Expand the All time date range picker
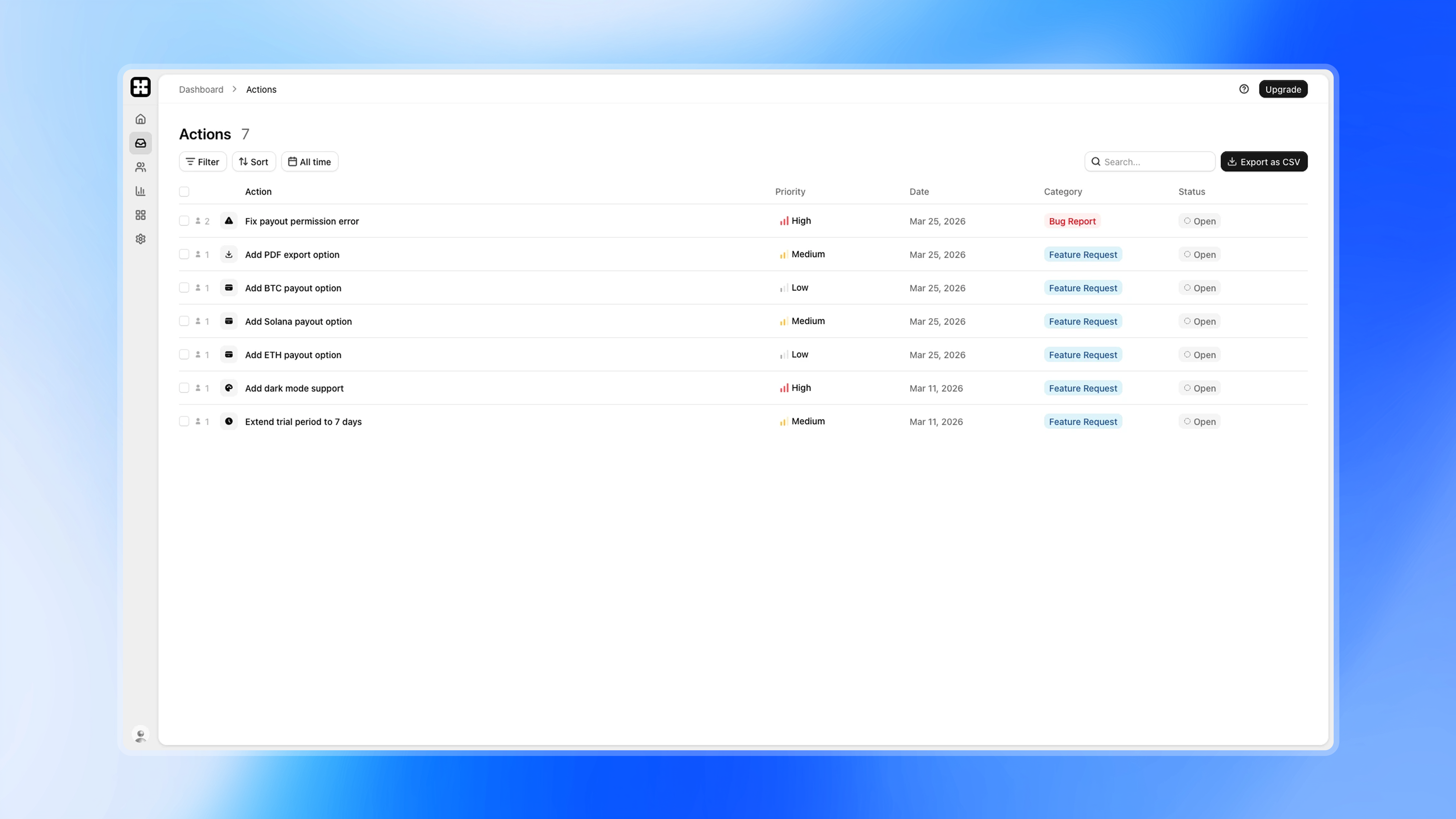1456x819 pixels. (x=309, y=162)
